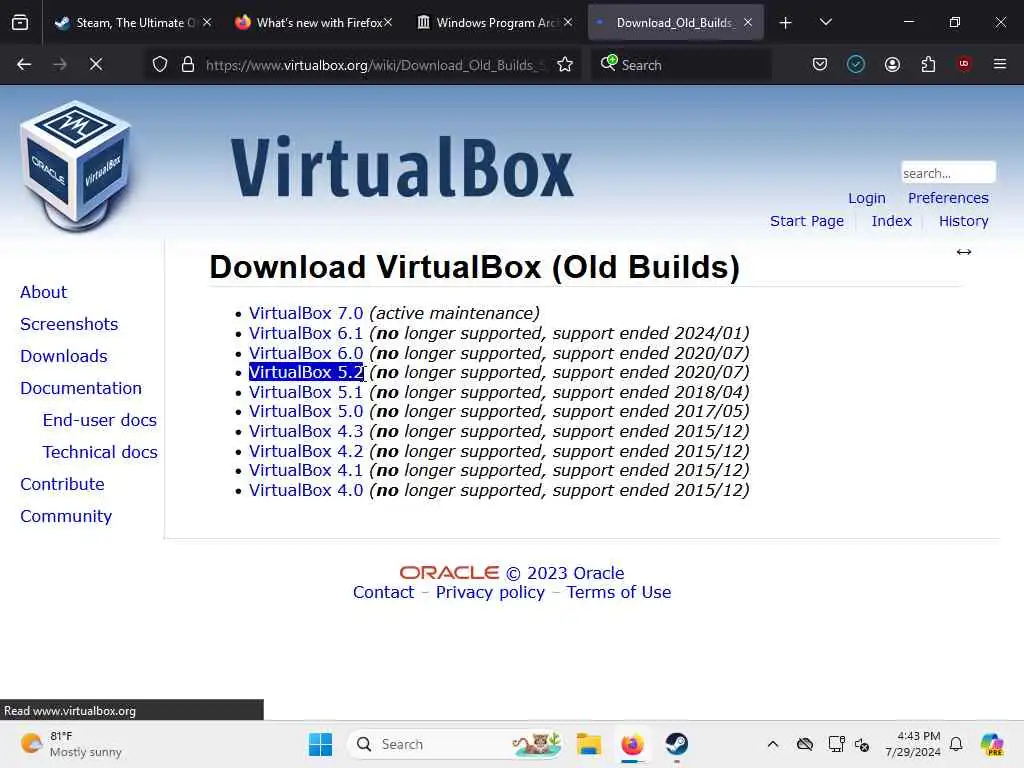Open the End-user docs sidebar link
1024x768 pixels.
99,420
